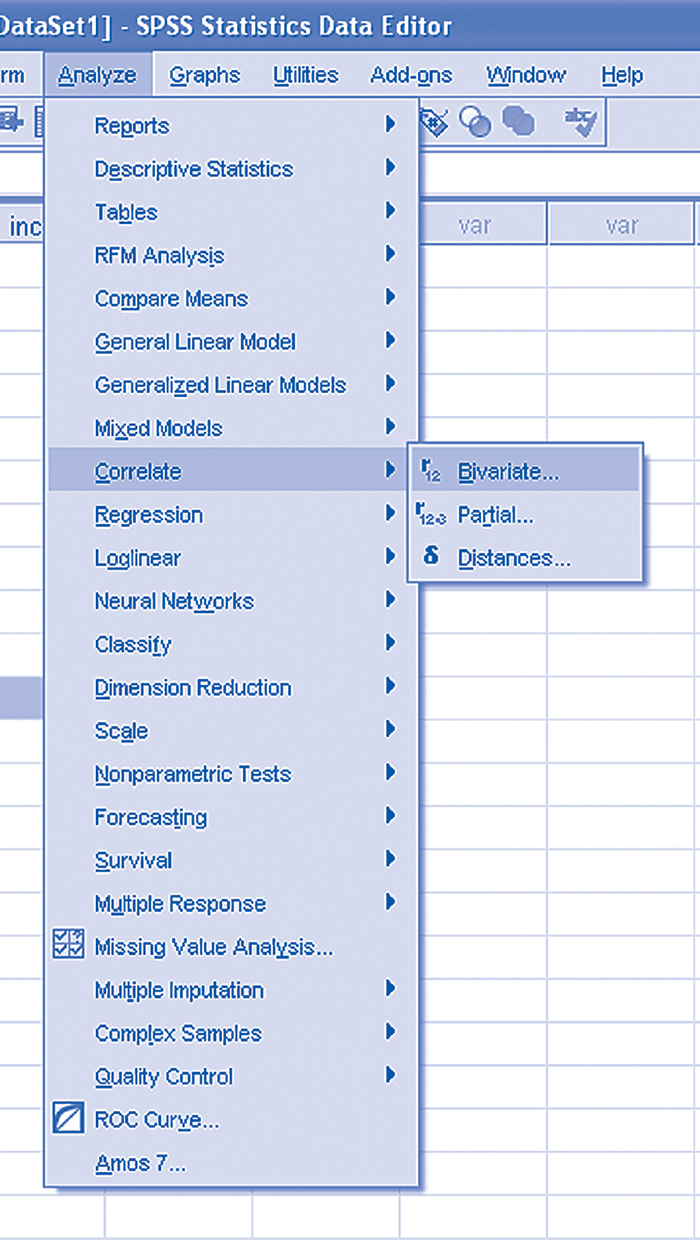Expand the Regression submenu arrow
The width and height of the screenshot is (700, 1240).
click(390, 514)
